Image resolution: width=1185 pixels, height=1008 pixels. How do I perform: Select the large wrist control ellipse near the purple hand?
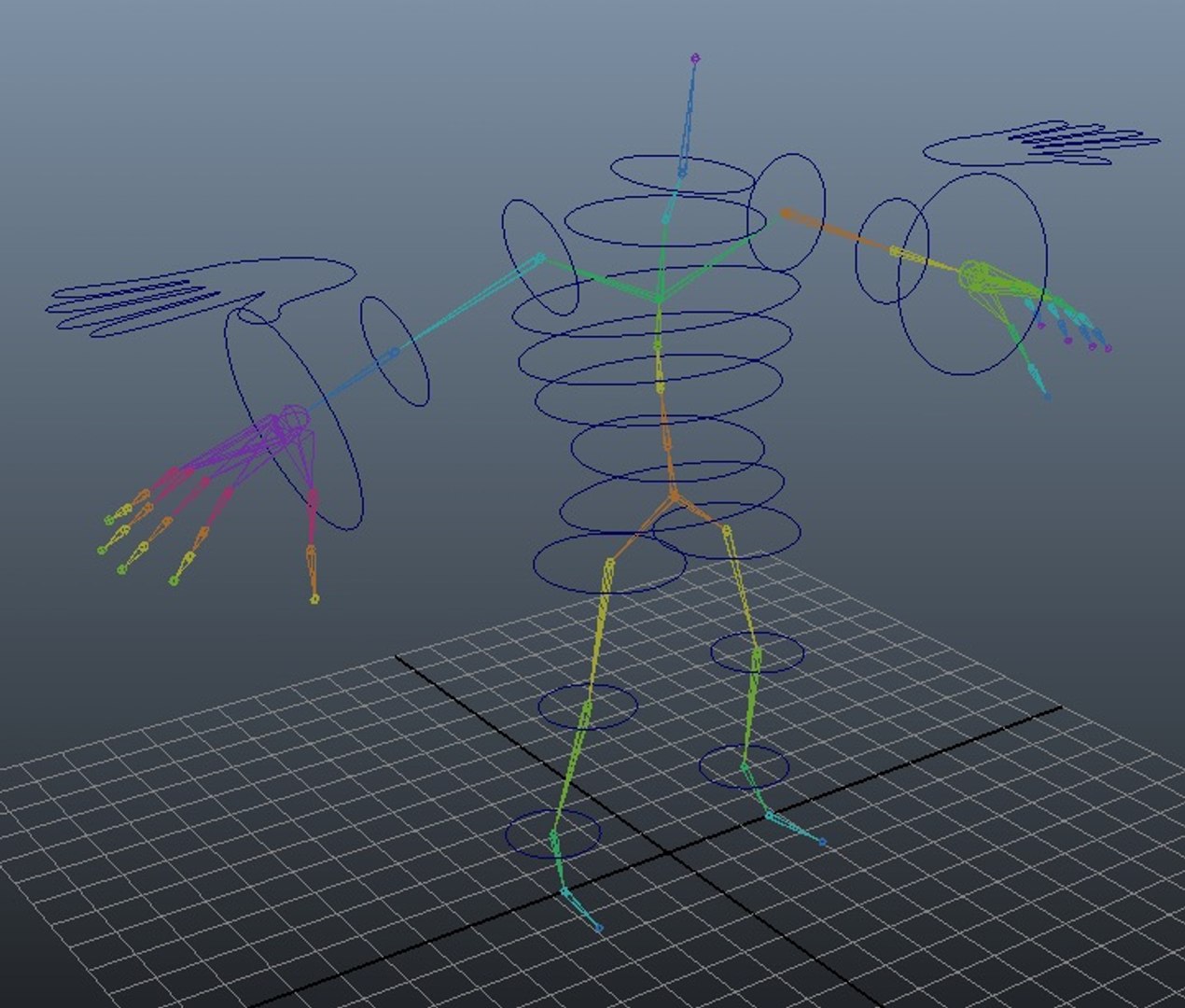293,419
